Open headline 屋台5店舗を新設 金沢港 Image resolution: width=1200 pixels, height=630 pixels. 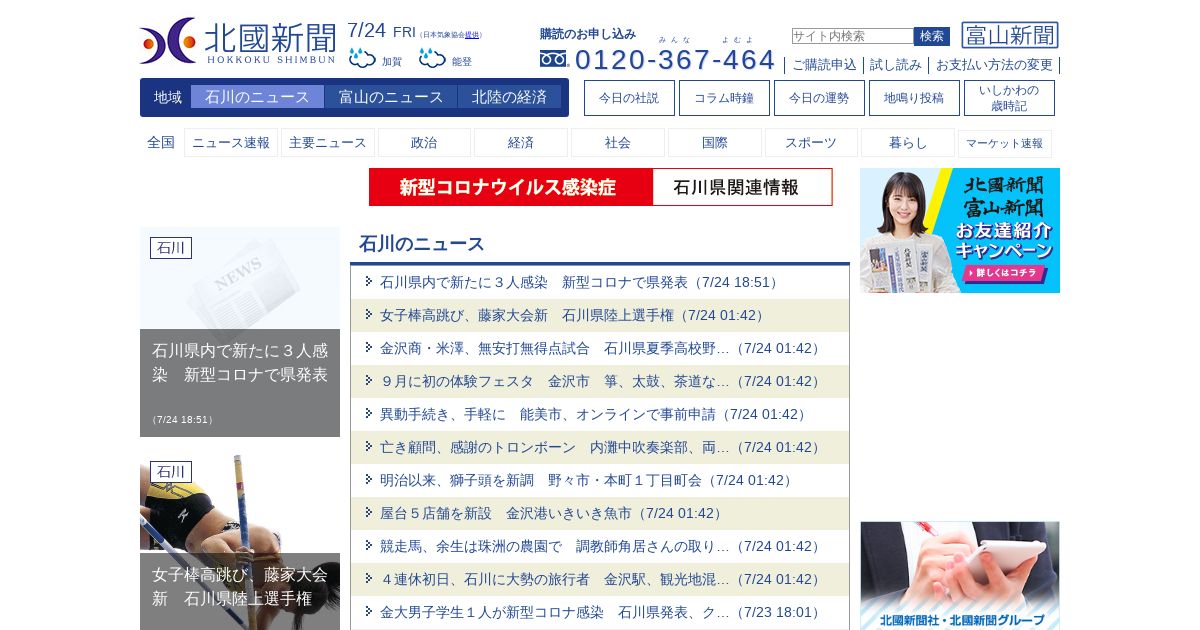(x=552, y=513)
